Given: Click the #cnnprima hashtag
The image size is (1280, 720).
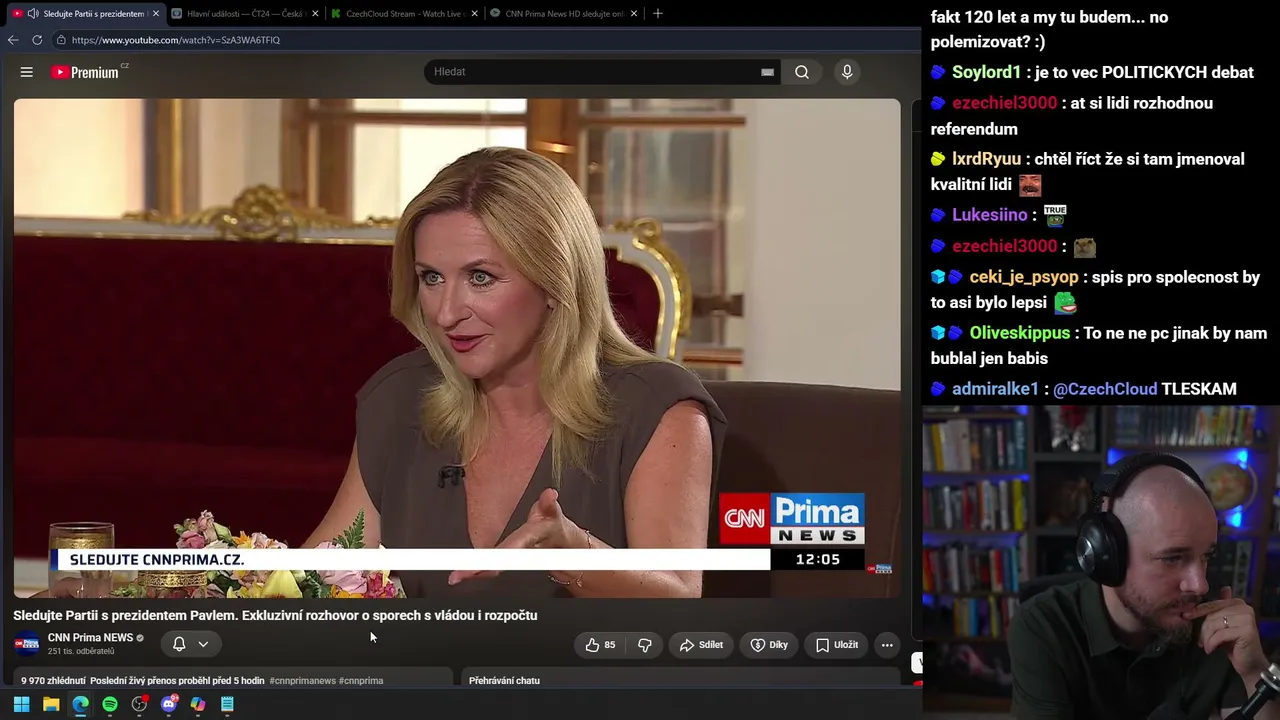Looking at the screenshot, I should pos(361,681).
